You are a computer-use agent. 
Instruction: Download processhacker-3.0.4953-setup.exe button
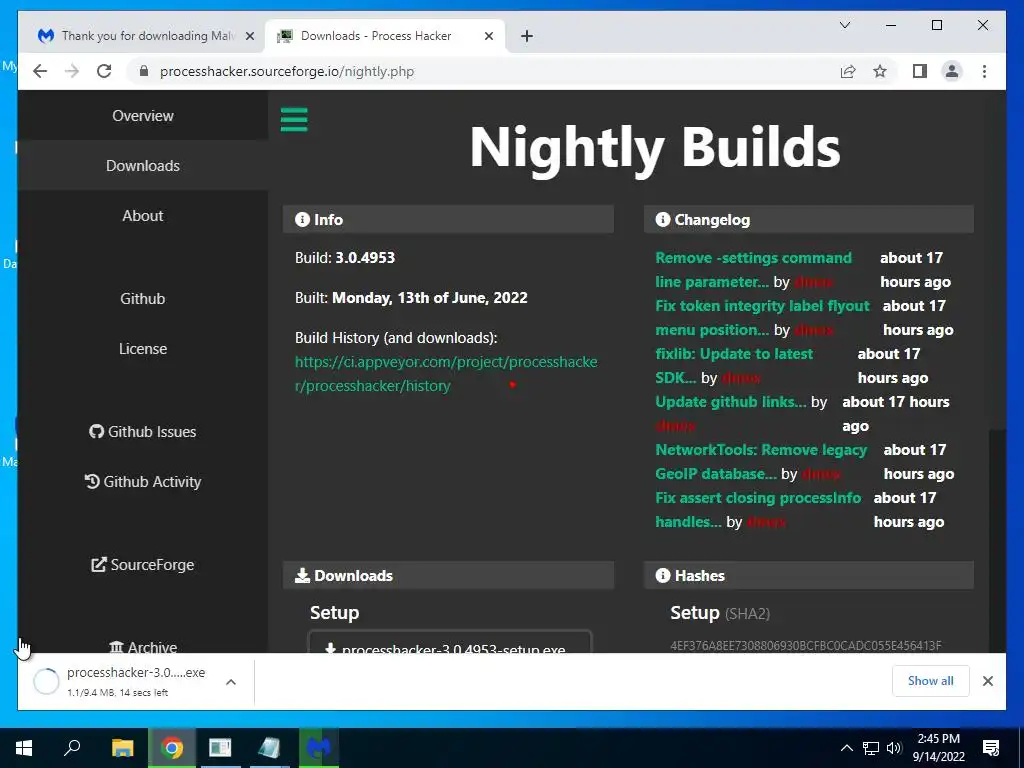450,643
